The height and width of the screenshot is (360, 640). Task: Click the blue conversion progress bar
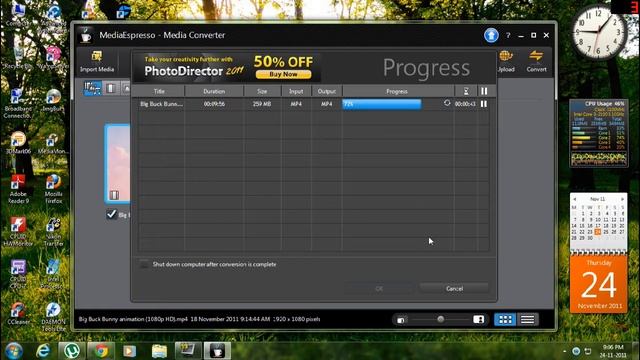click(x=382, y=104)
